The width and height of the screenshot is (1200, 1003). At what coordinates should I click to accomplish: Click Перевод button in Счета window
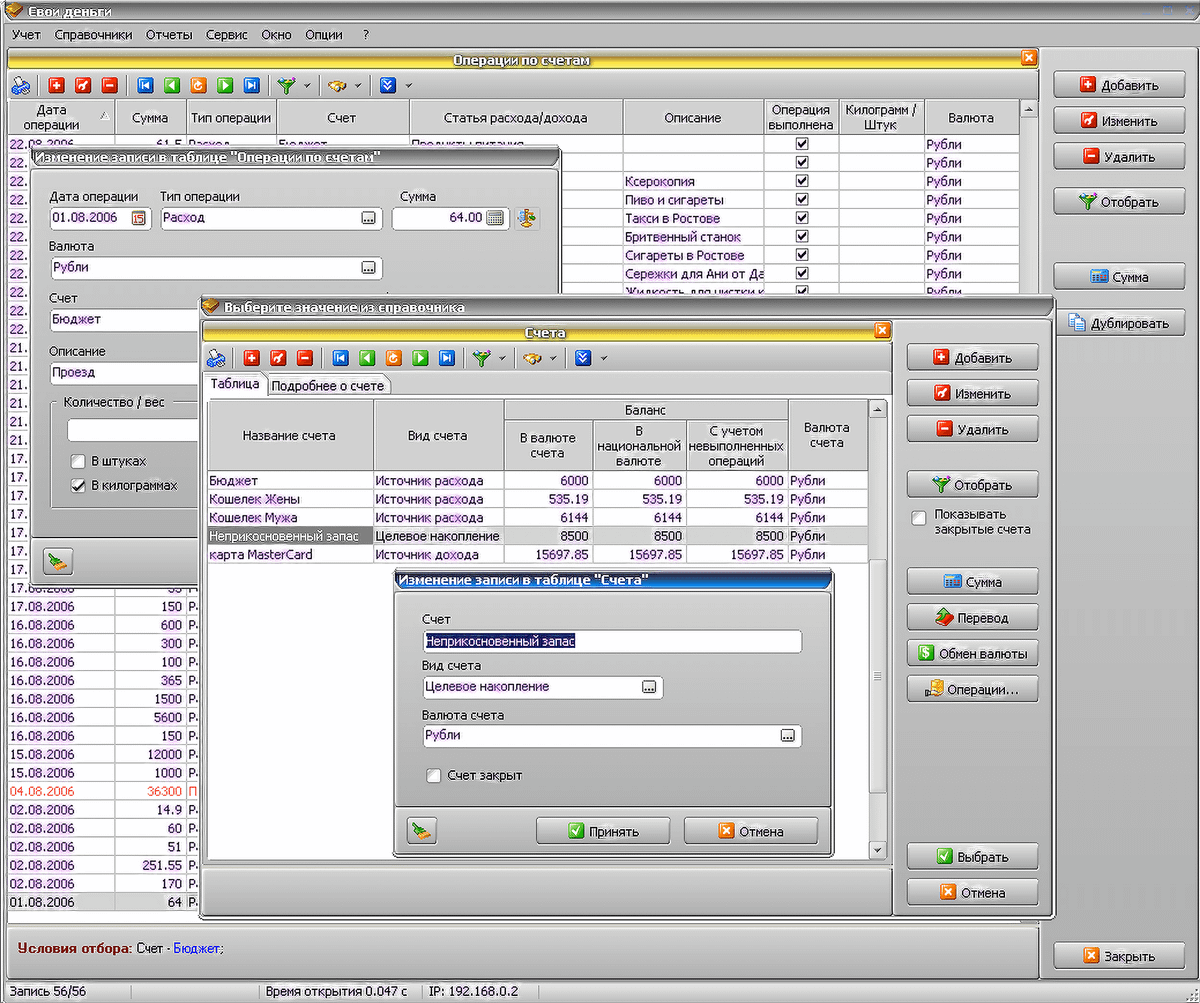click(973, 618)
